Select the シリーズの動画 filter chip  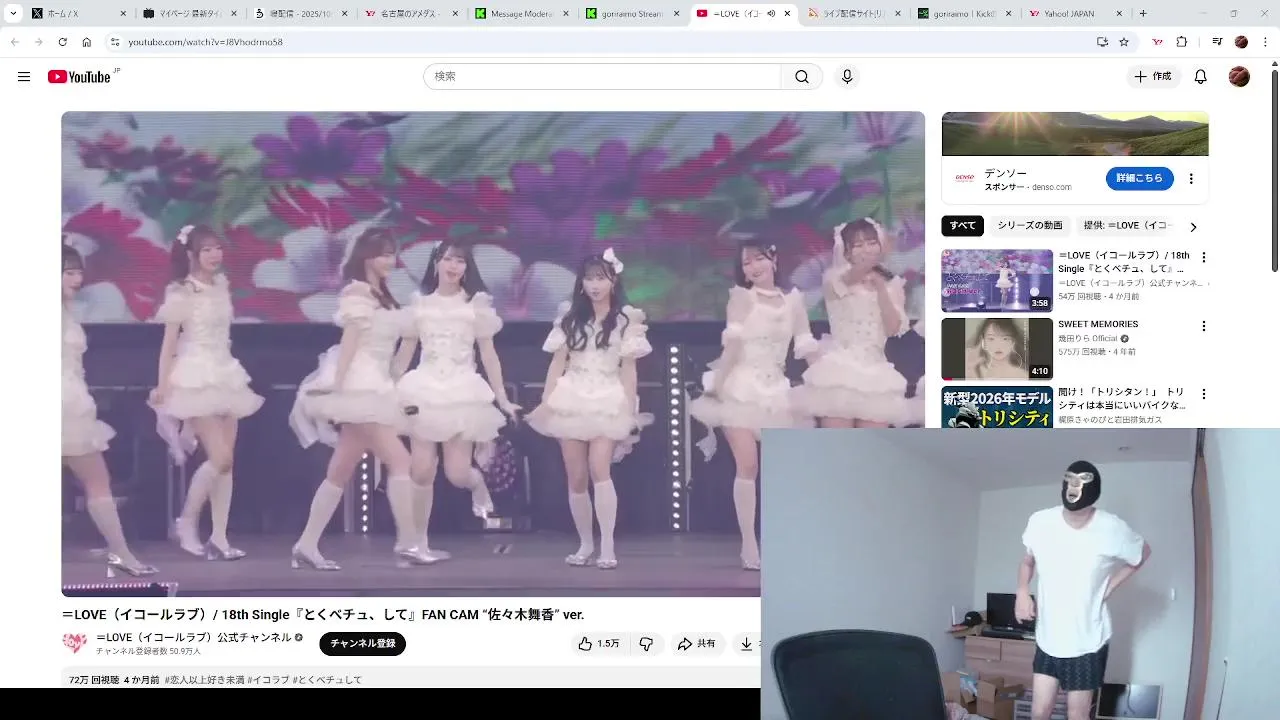coord(1029,226)
